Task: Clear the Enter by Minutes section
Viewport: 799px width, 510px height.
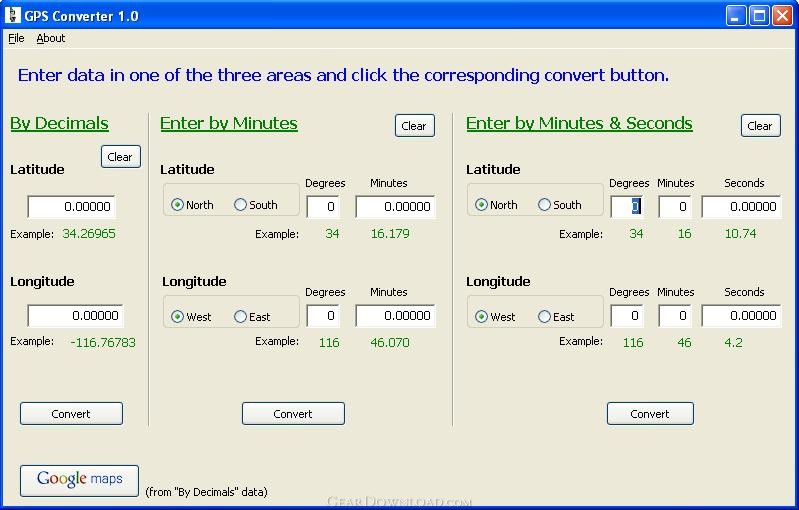Action: point(415,126)
